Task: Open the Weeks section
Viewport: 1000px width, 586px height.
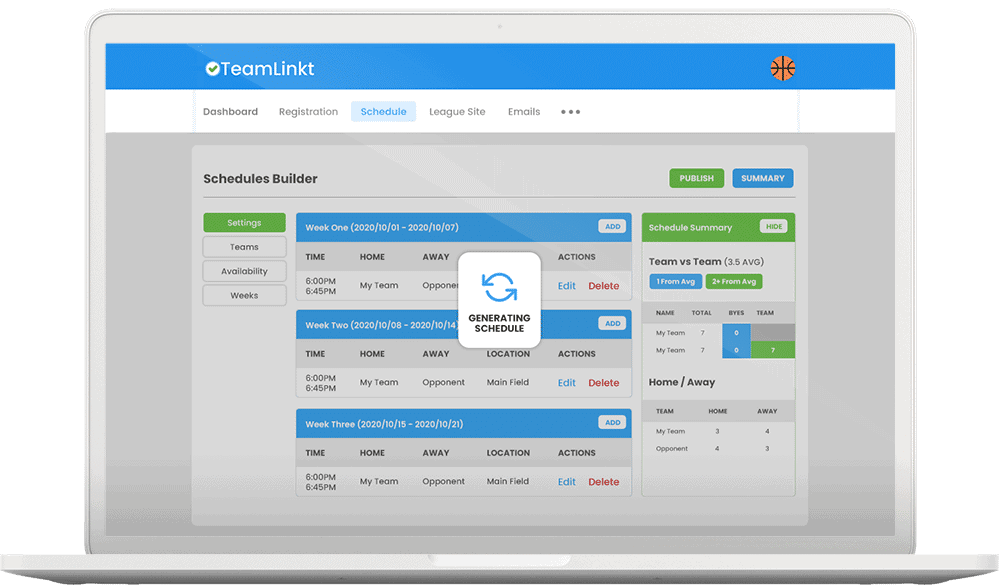Action: coord(244,295)
